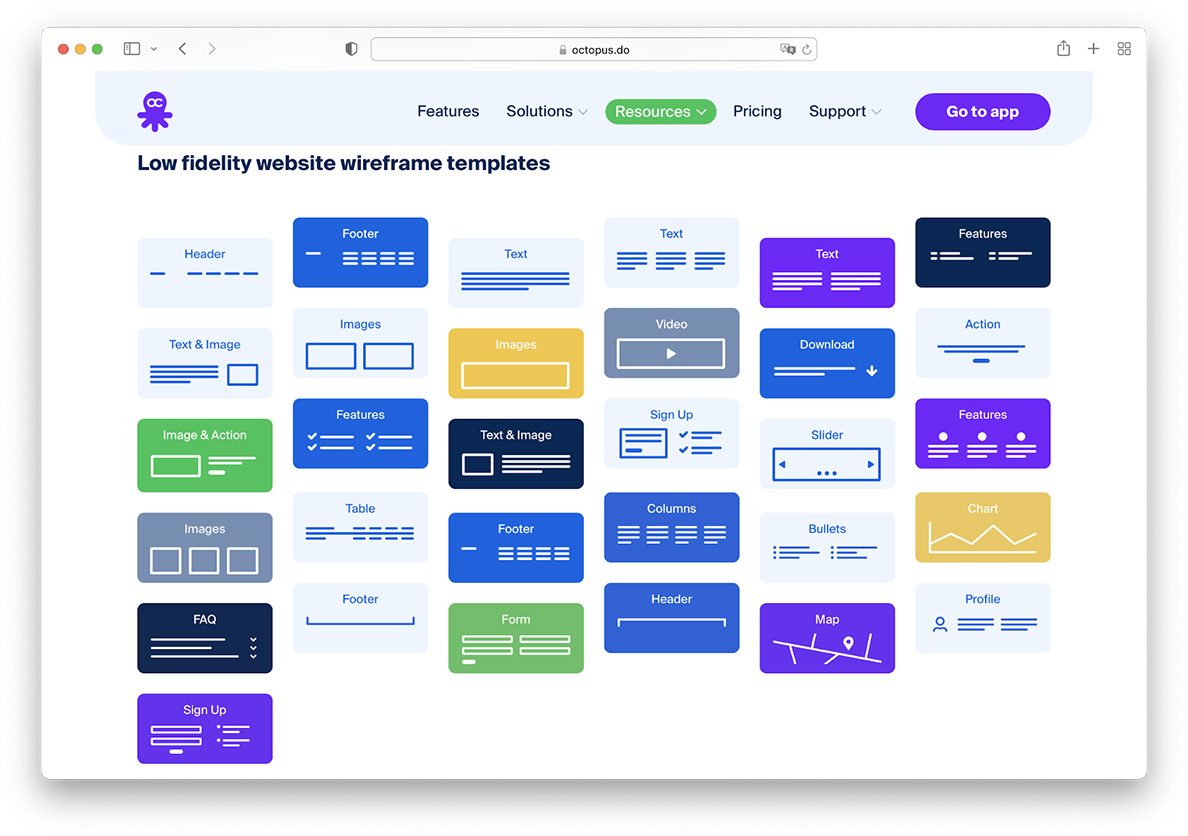Pick the purple Text template card

pos(827,273)
